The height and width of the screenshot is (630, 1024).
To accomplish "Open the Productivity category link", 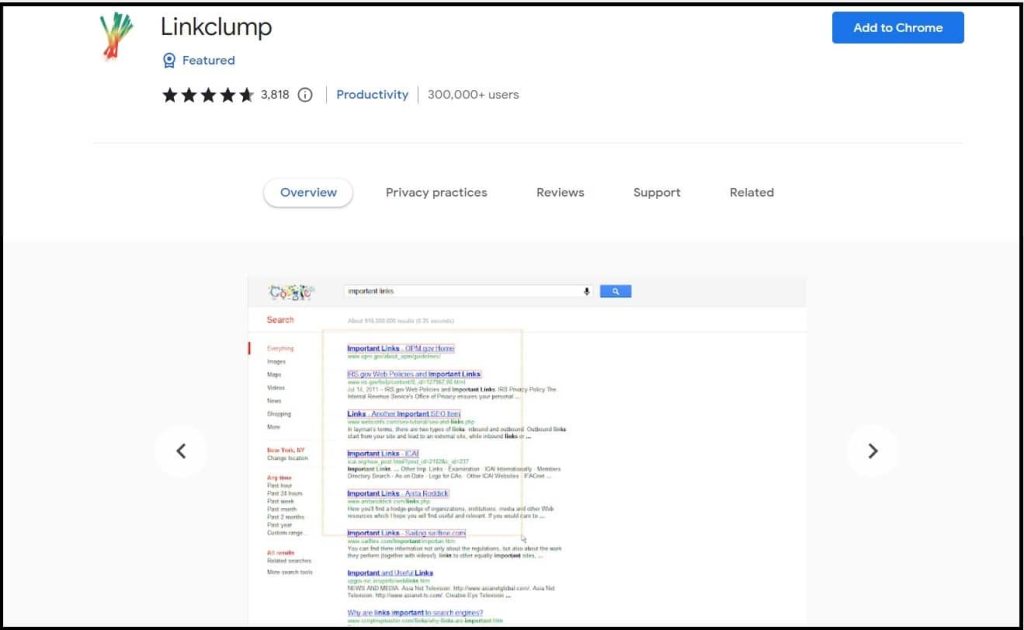I will coord(372,95).
